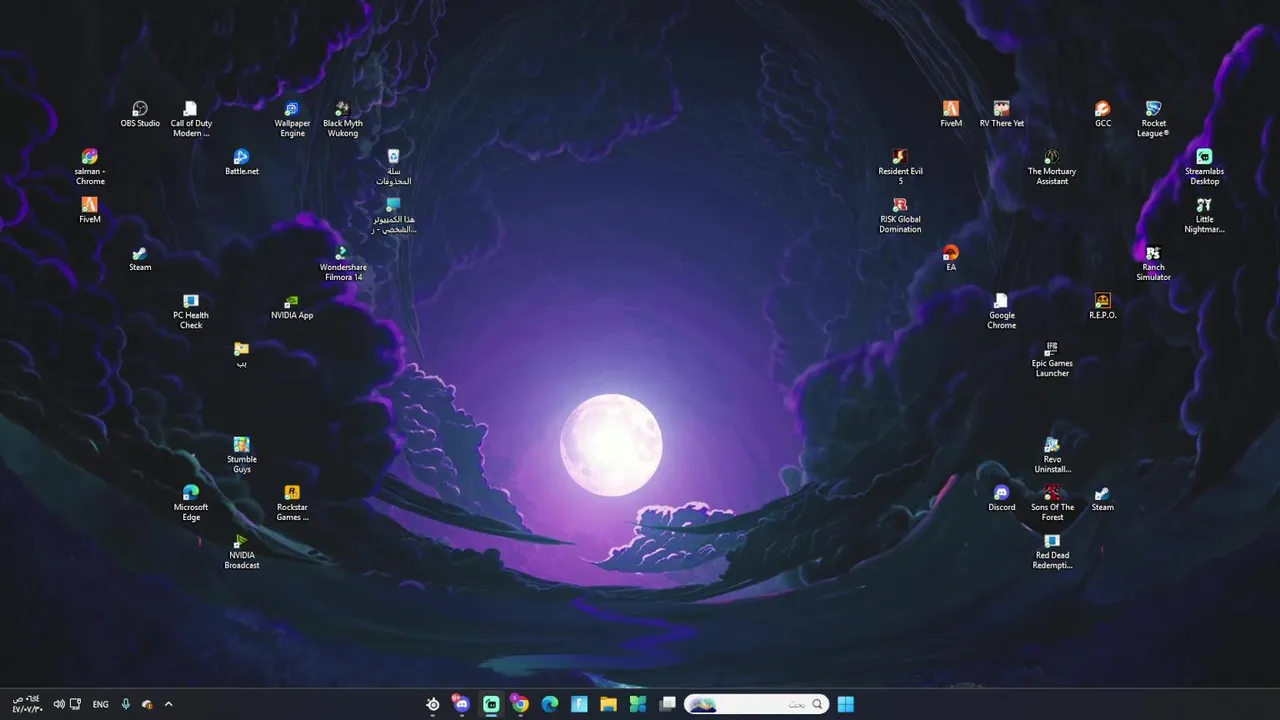The image size is (1280, 720).
Task: Select the Recycle Bin icon on the desktop
Action: pos(393,167)
